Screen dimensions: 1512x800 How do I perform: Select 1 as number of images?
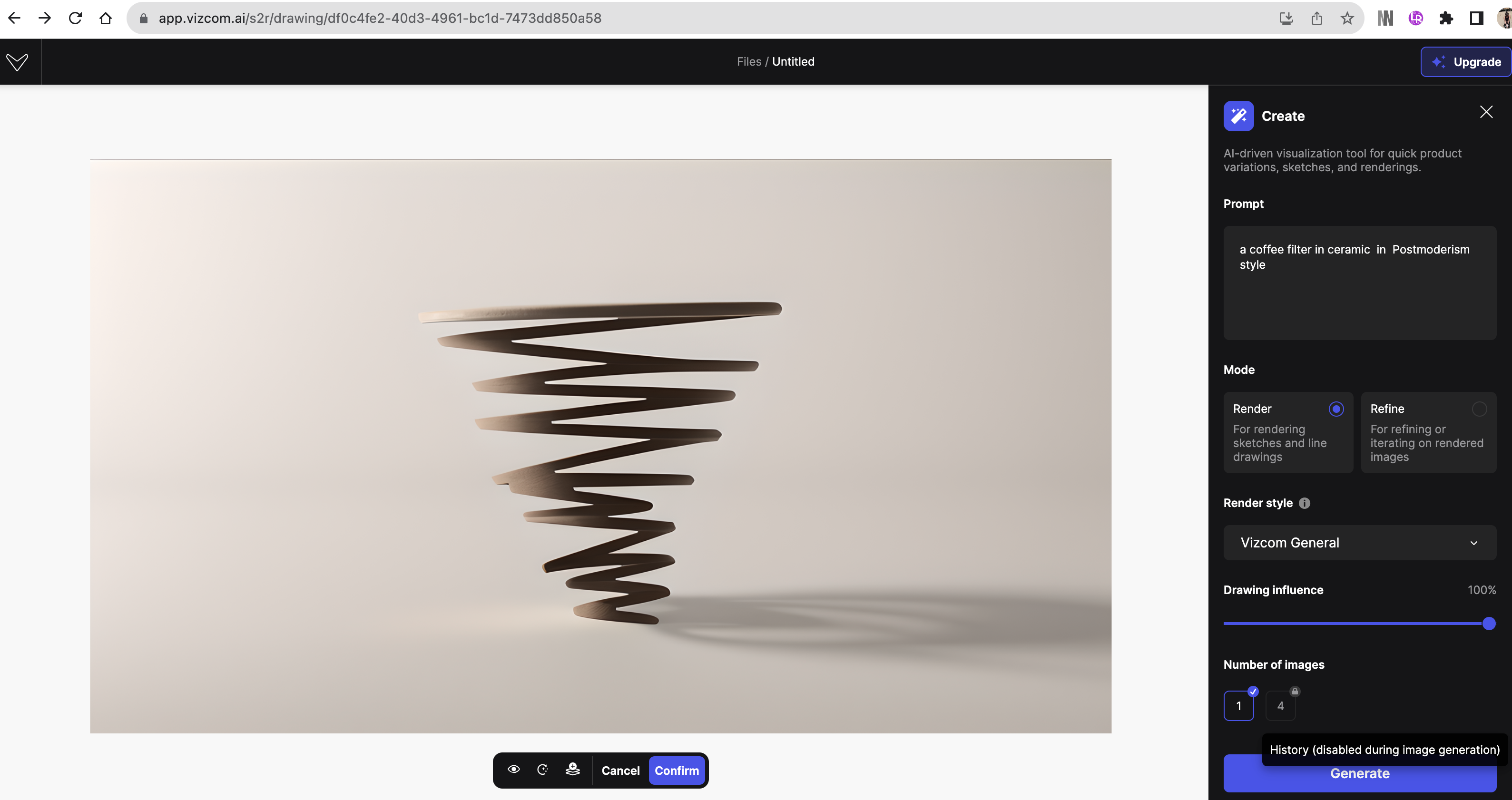click(x=1238, y=706)
